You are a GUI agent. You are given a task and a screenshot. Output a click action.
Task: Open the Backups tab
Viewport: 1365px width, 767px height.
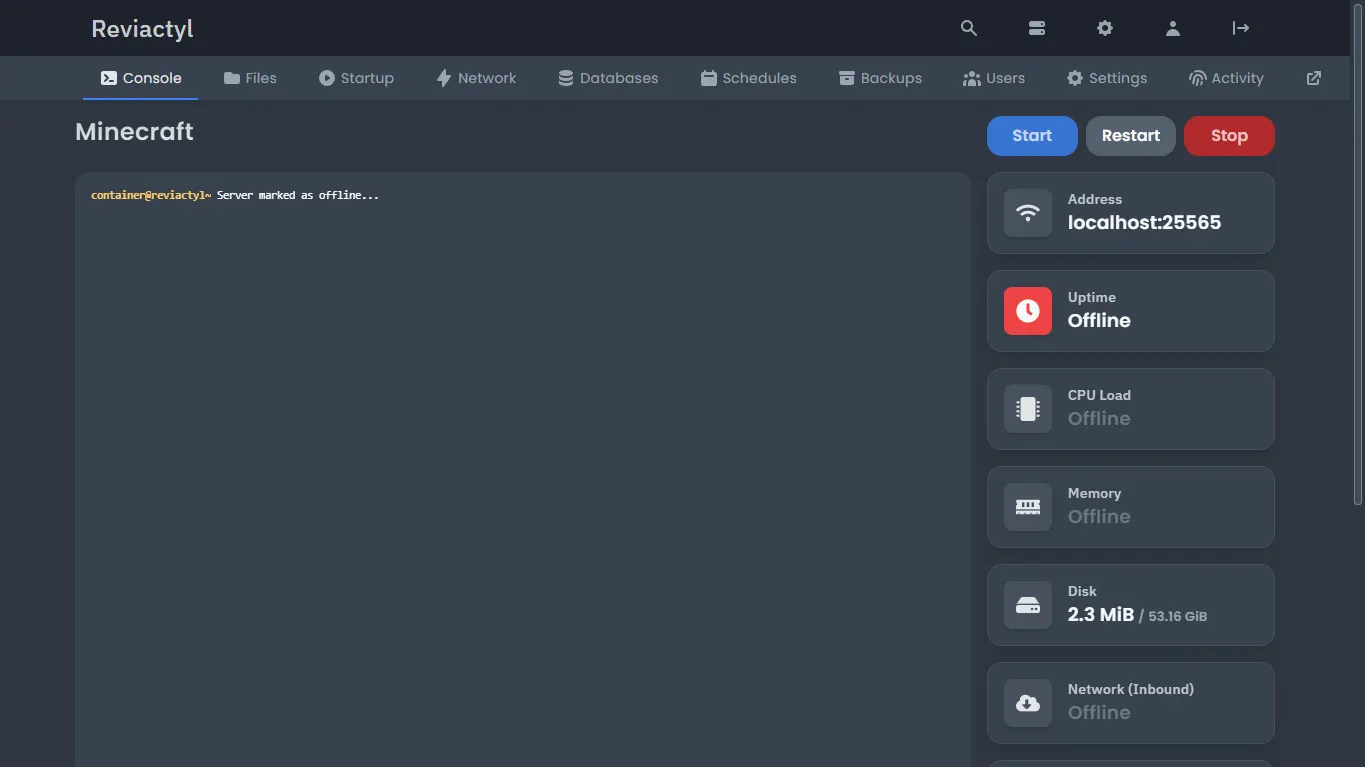click(x=880, y=78)
